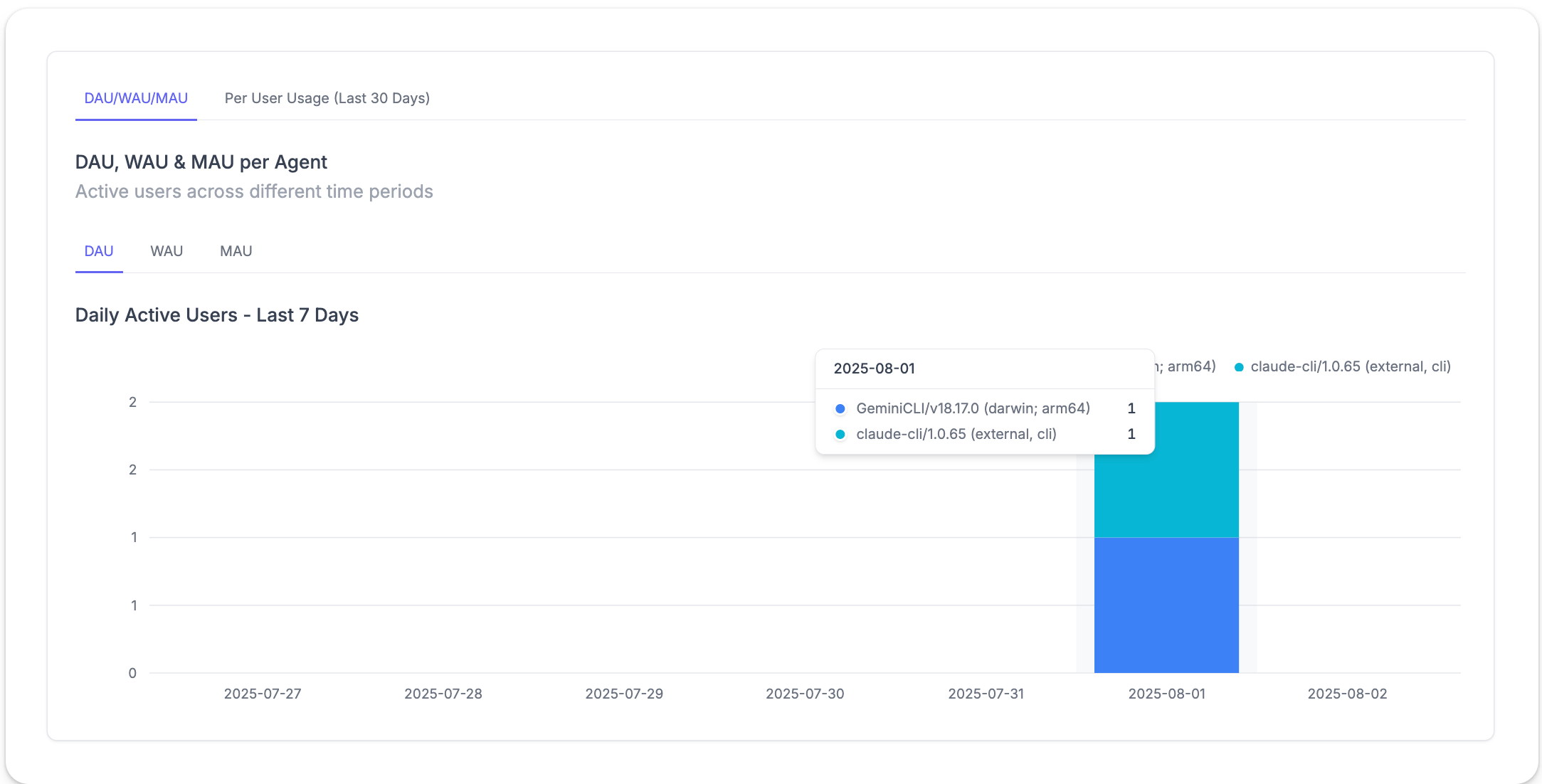Click the 2025-07-31 x-axis label
The height and width of the screenshot is (784, 1542).
[986, 694]
